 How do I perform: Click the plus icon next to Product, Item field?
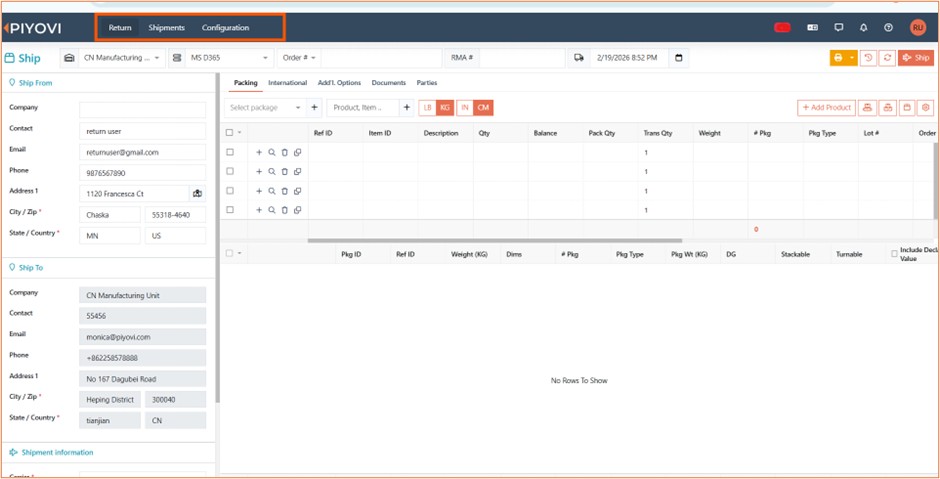pyautogui.click(x=406, y=108)
